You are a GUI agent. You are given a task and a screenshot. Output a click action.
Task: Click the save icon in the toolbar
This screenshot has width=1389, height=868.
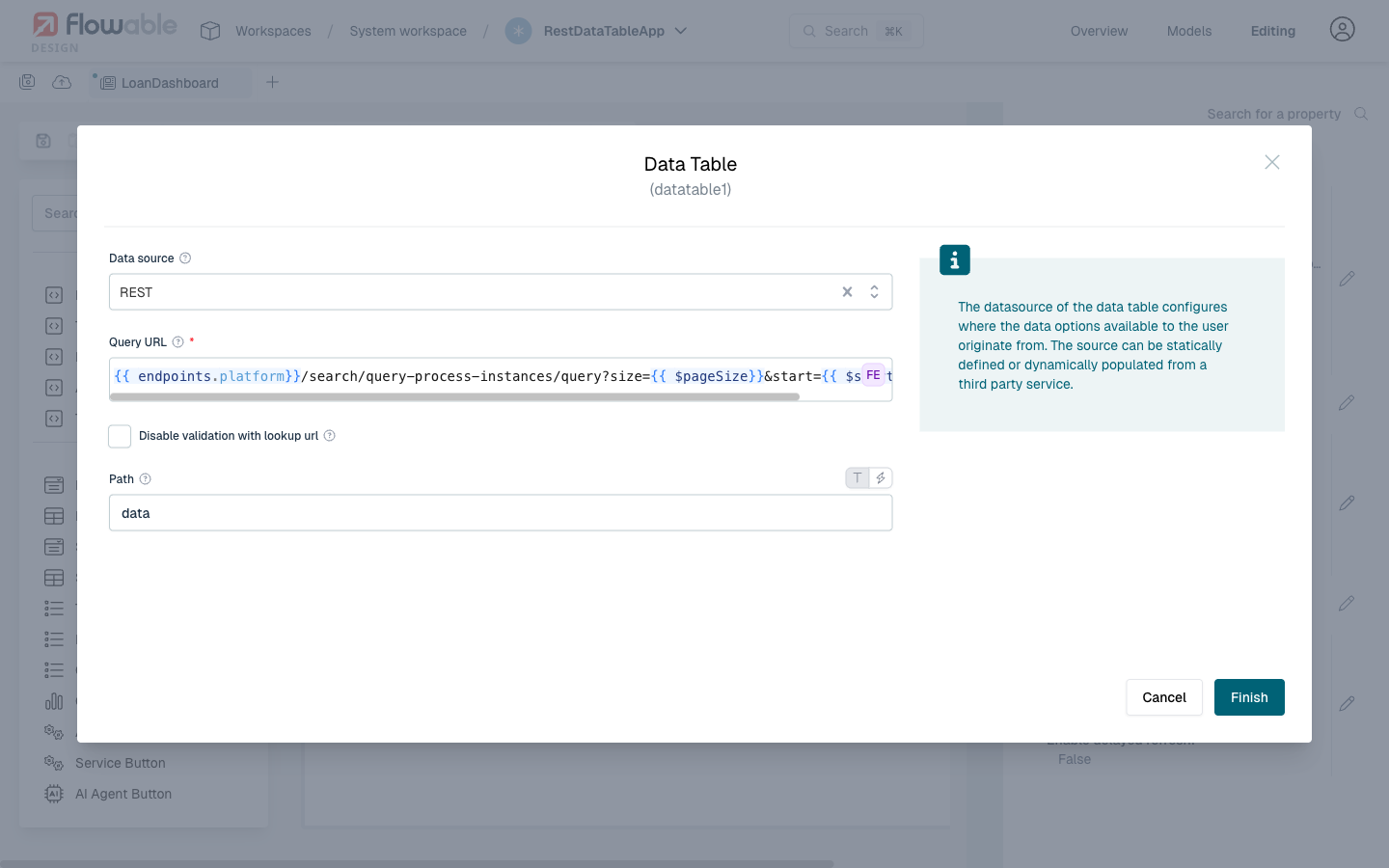[x=27, y=82]
